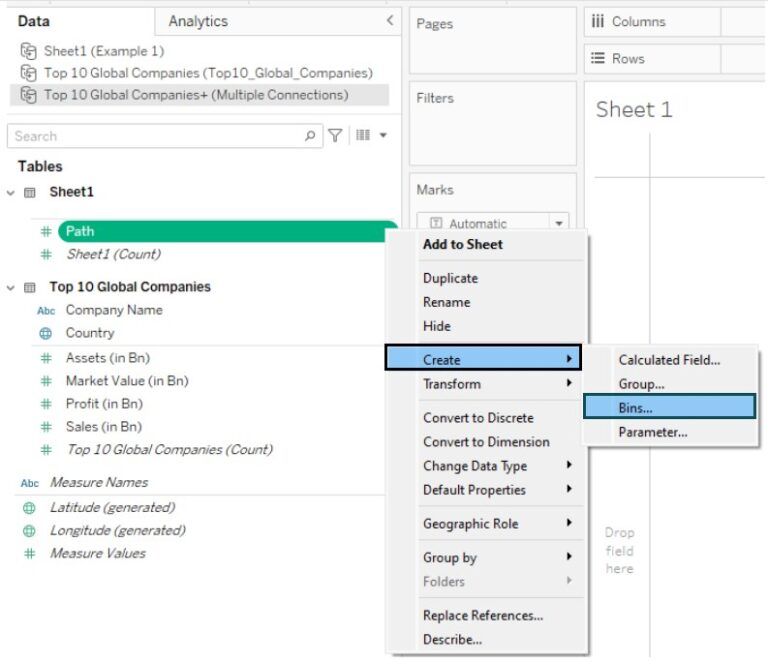Open the field filter funnel icon
Screen dimensions: 768x662
click(335, 135)
